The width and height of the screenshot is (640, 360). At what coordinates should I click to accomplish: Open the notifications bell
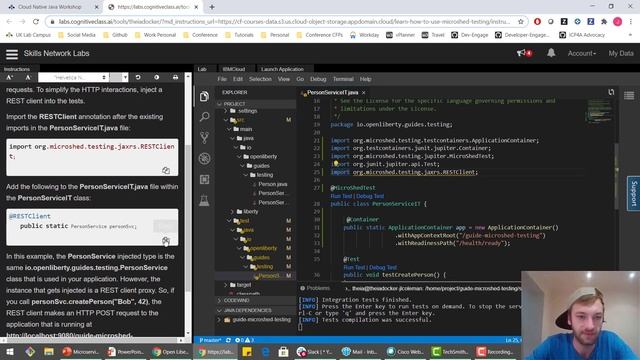pyautogui.click(x=551, y=53)
